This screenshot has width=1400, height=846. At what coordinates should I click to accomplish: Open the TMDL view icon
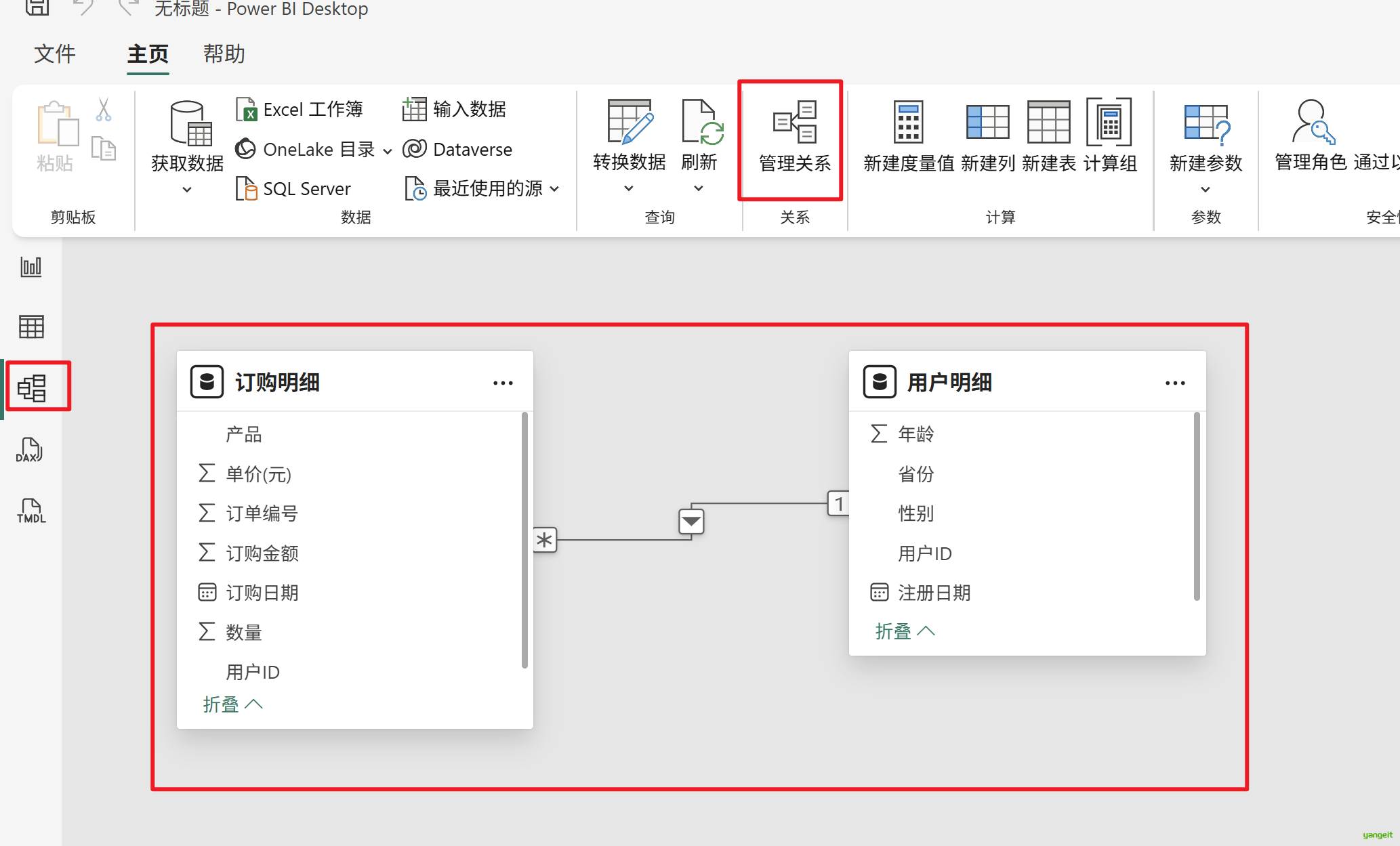[x=31, y=511]
